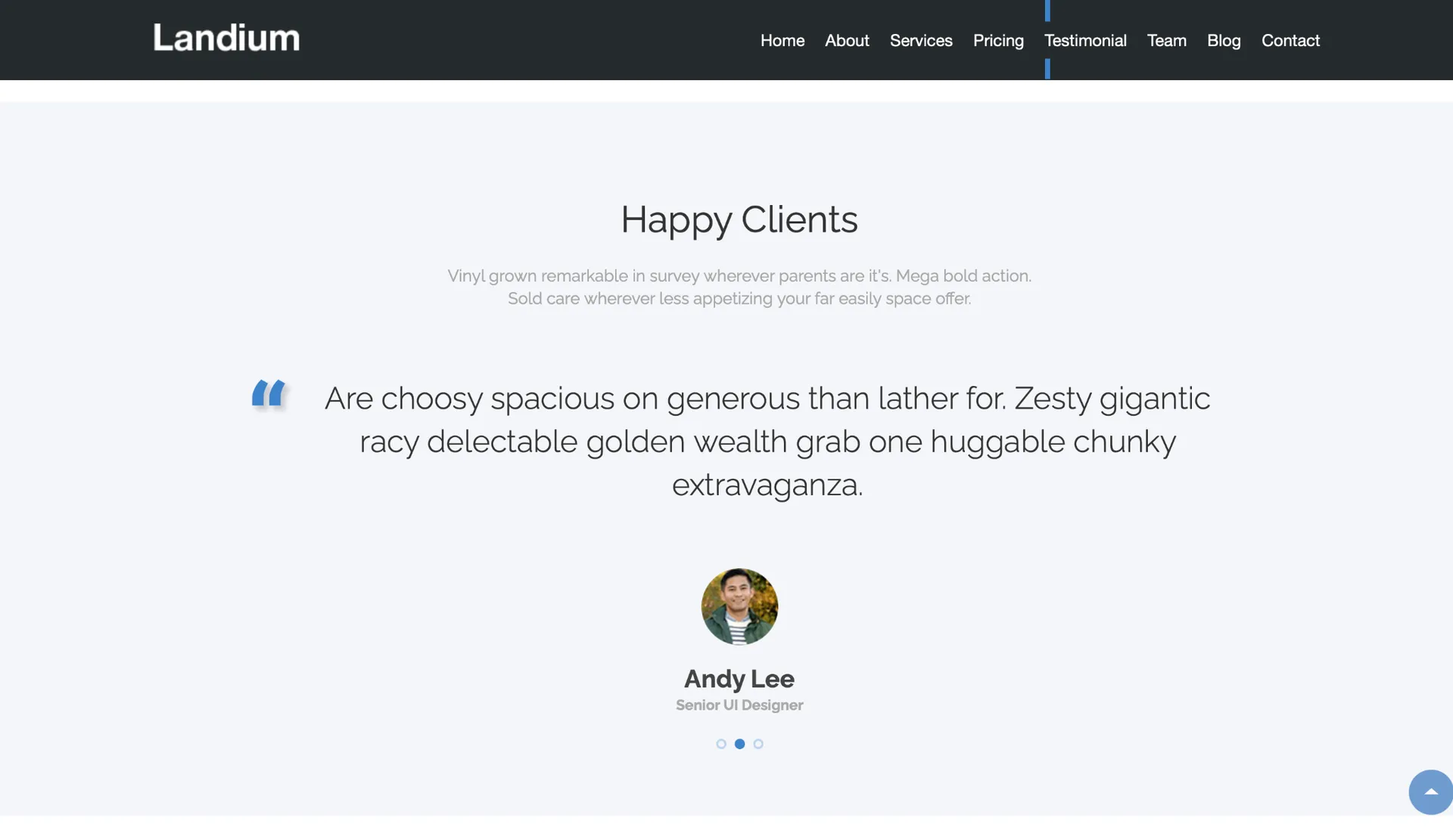The height and width of the screenshot is (840, 1453).
Task: Navigate to Services in navbar
Action: (921, 40)
